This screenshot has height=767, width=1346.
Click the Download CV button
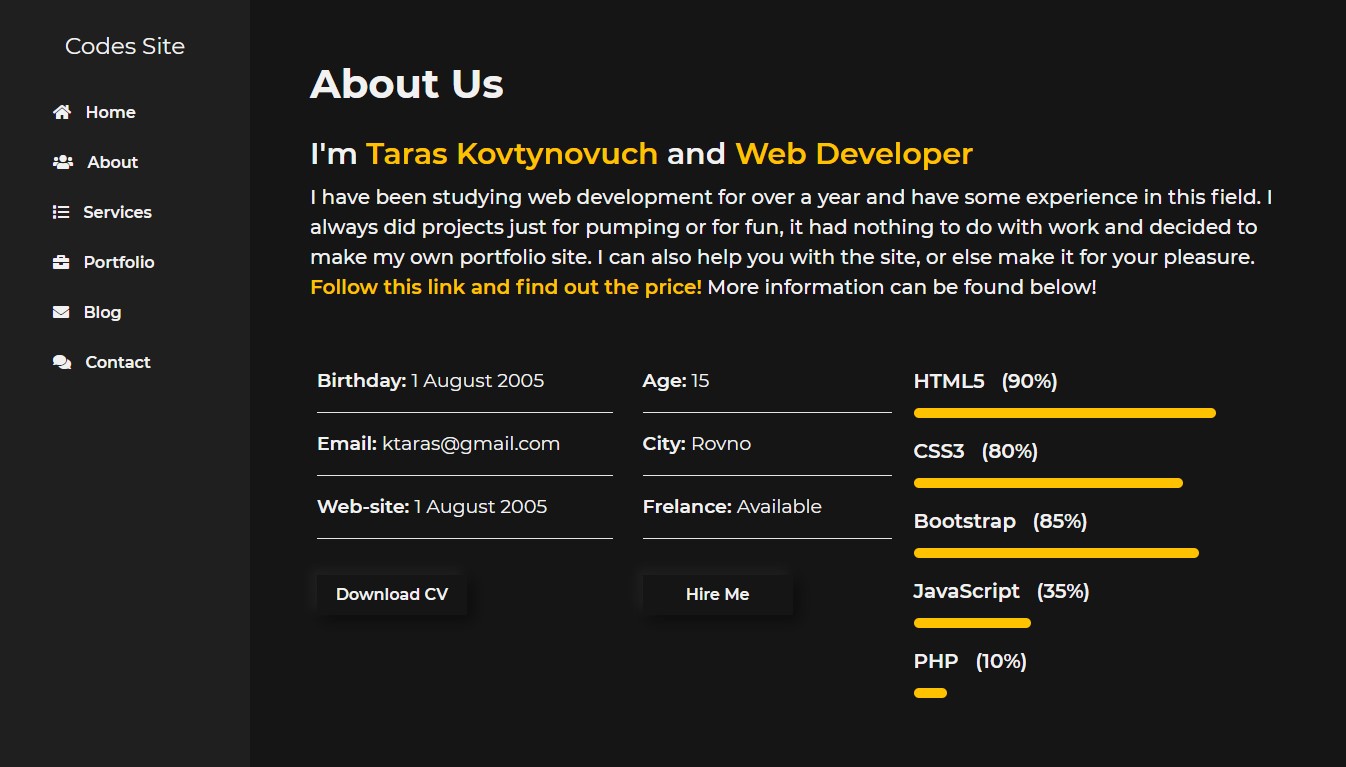[391, 593]
